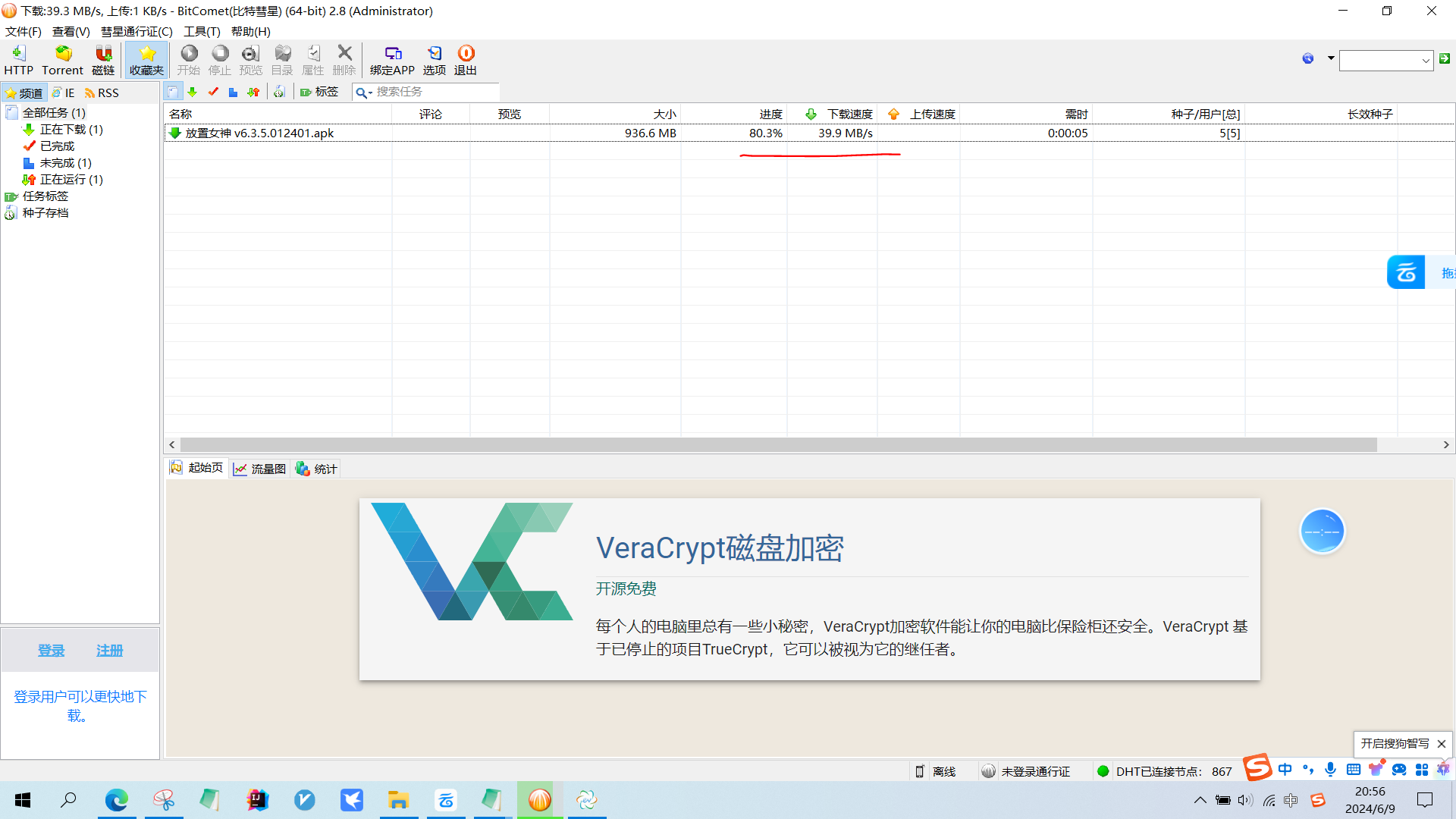This screenshot has width=1456, height=819.
Task: Expand the search task magnifier dropdown arrow
Action: [x=370, y=93]
